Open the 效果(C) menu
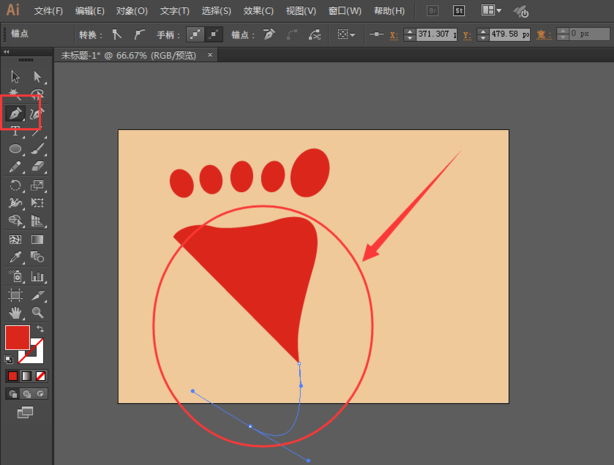Image resolution: width=614 pixels, height=465 pixels. pyautogui.click(x=259, y=11)
